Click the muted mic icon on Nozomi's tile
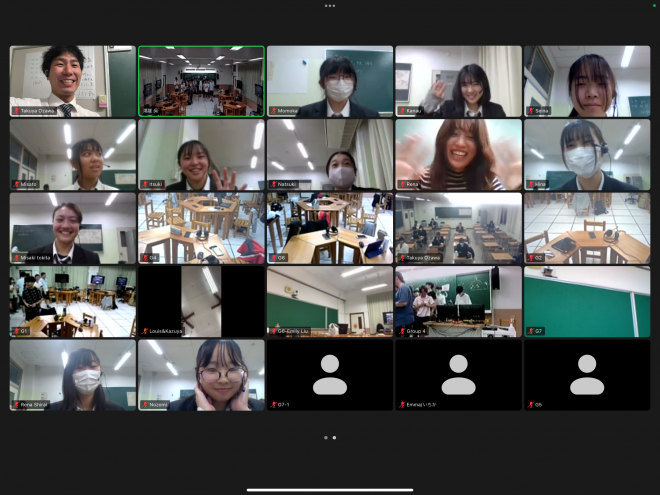The image size is (660, 495). [145, 405]
